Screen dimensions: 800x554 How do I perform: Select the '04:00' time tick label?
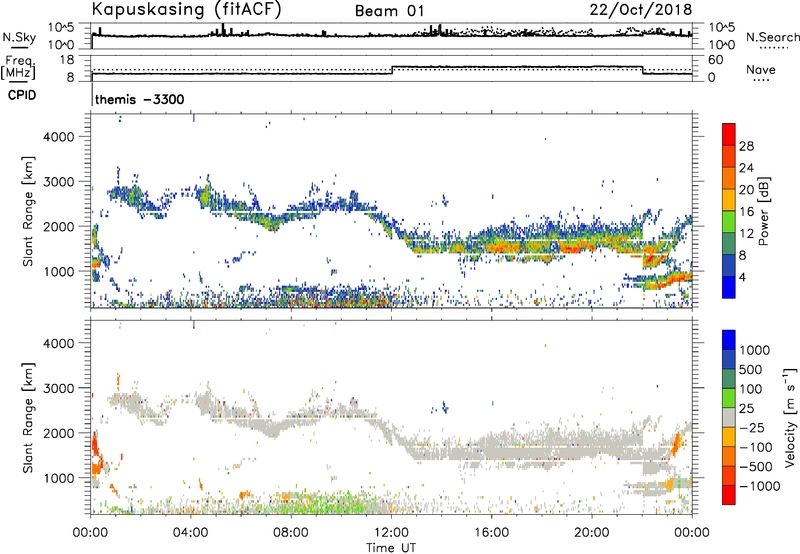point(191,533)
